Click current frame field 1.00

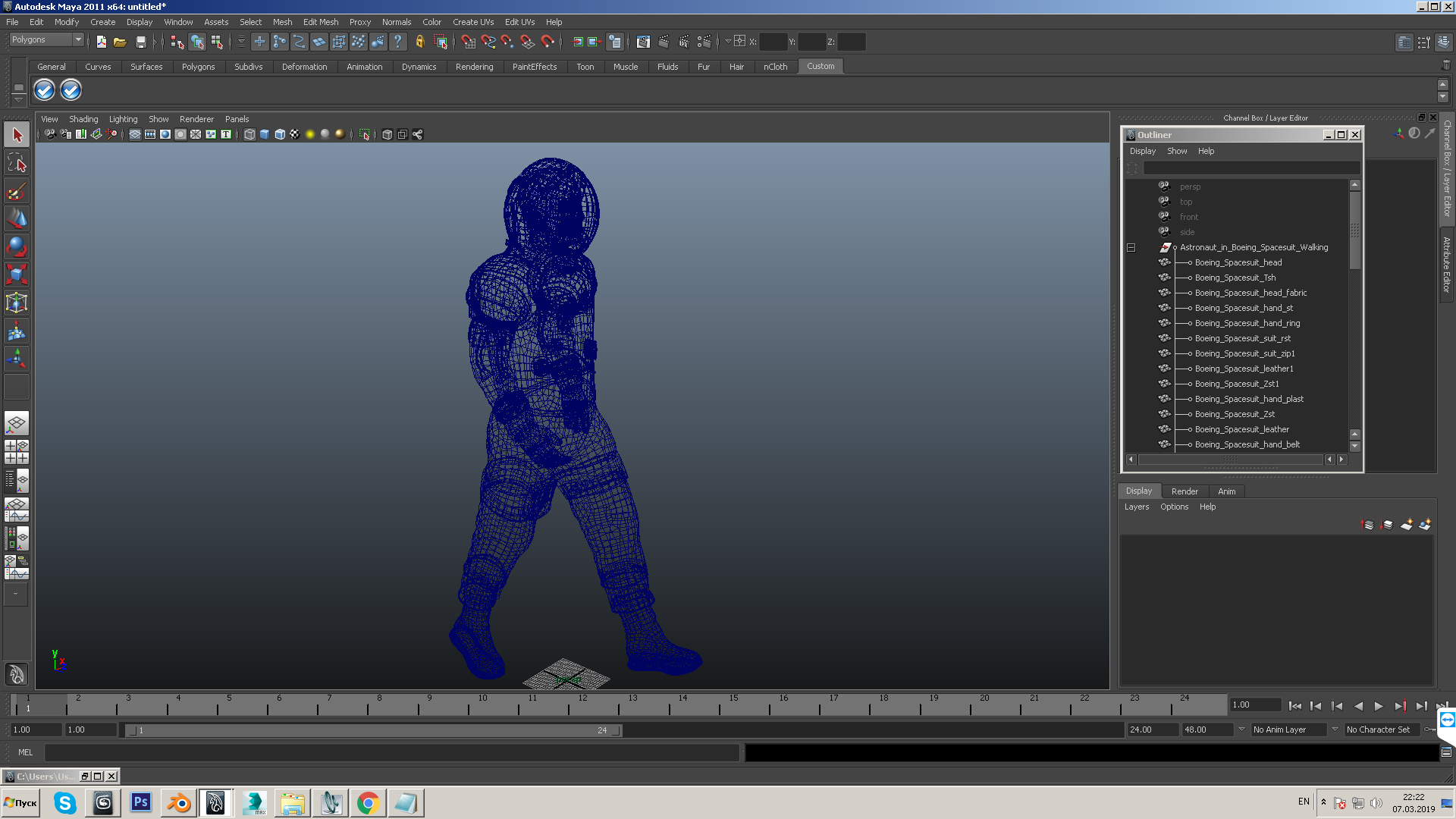tap(1255, 704)
